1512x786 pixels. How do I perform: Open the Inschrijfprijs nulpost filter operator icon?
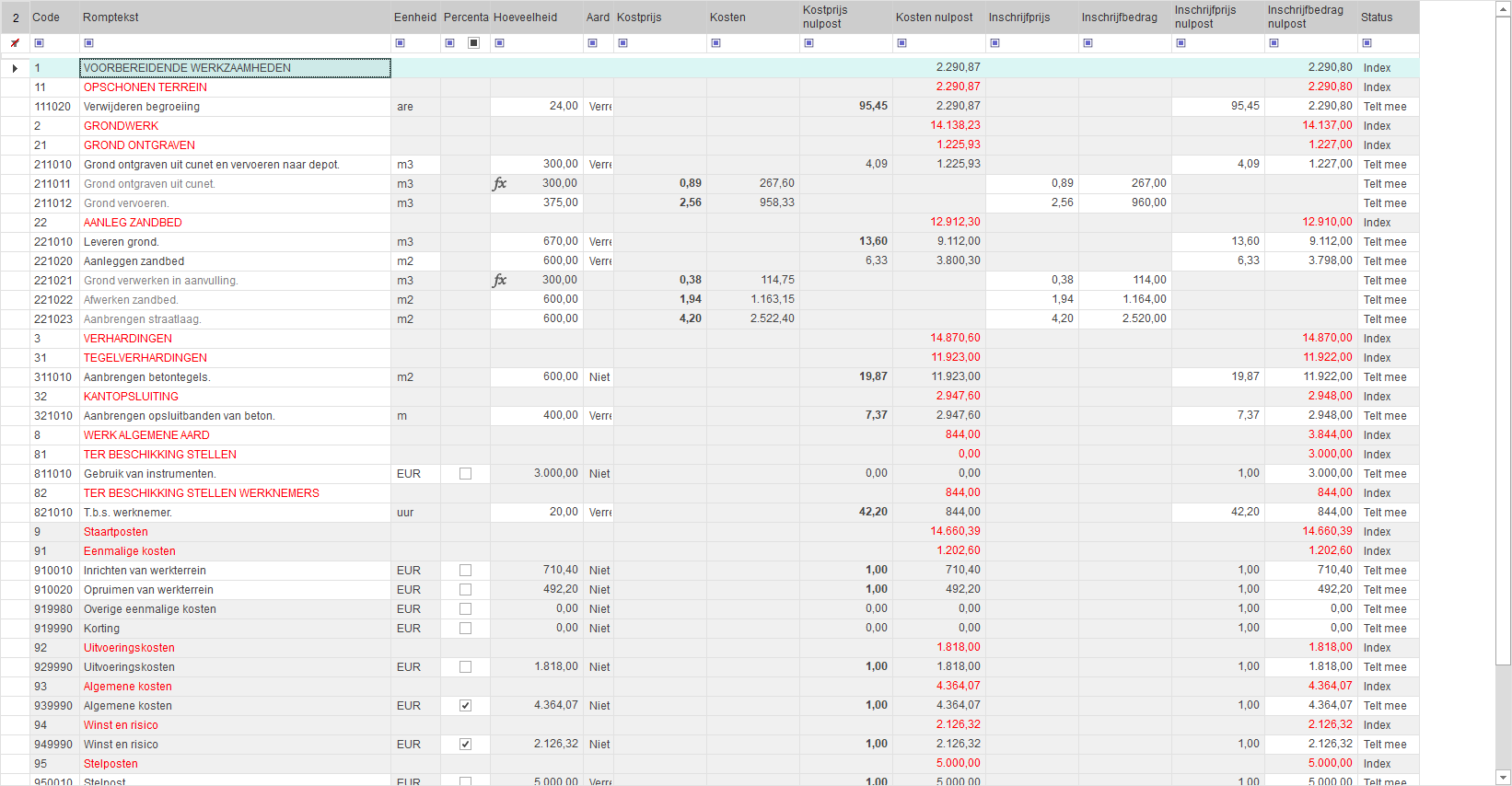[1181, 43]
